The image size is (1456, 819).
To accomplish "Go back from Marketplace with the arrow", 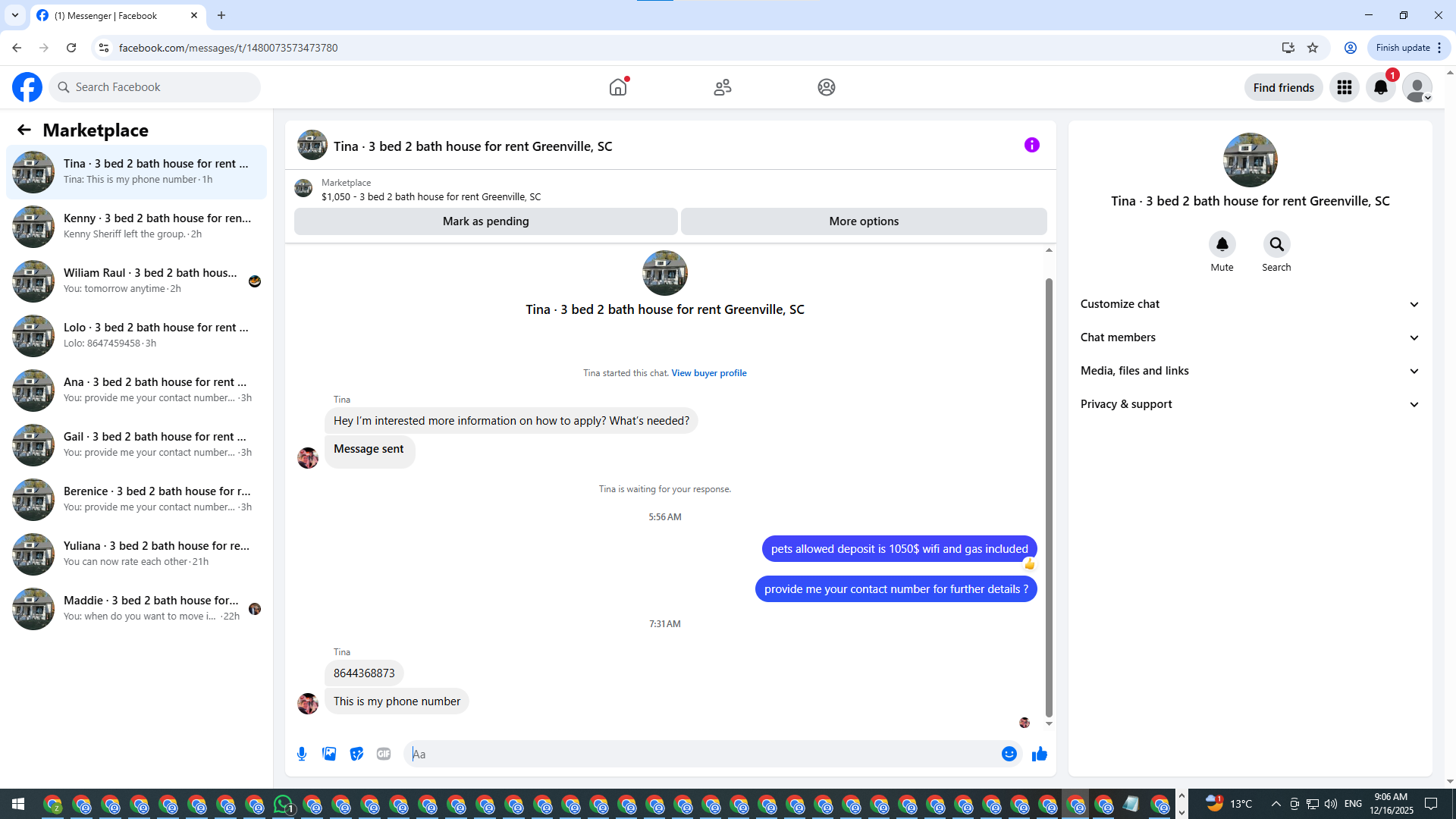I will click(24, 130).
